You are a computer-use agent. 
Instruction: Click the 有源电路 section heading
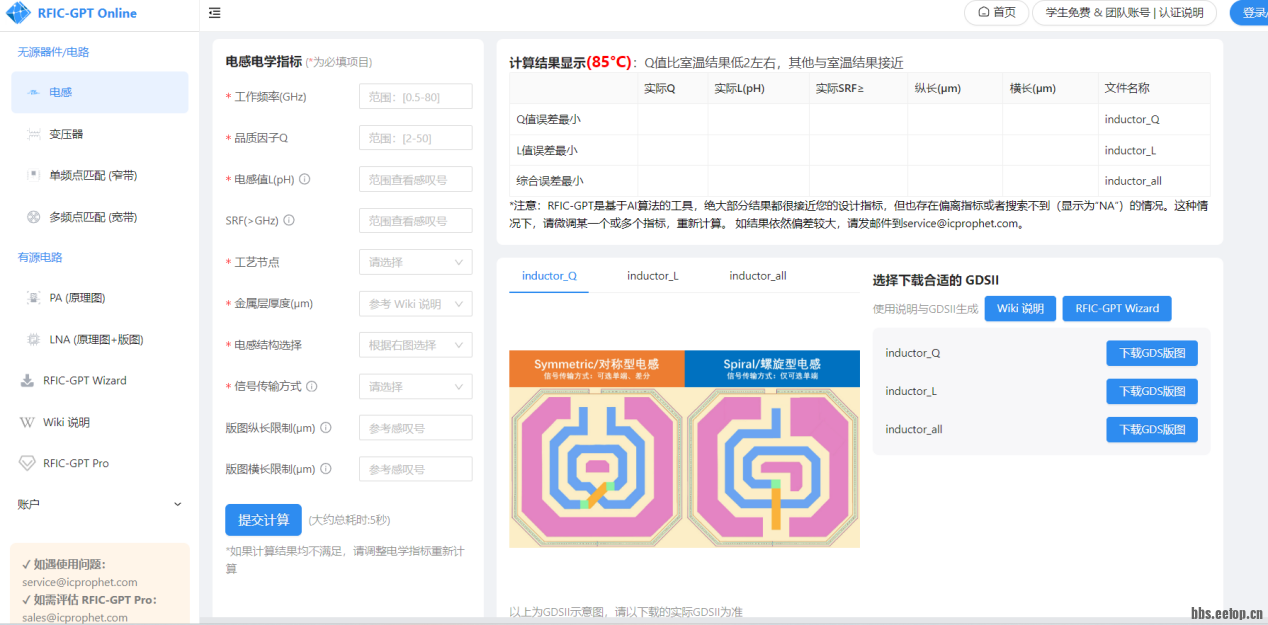40,257
